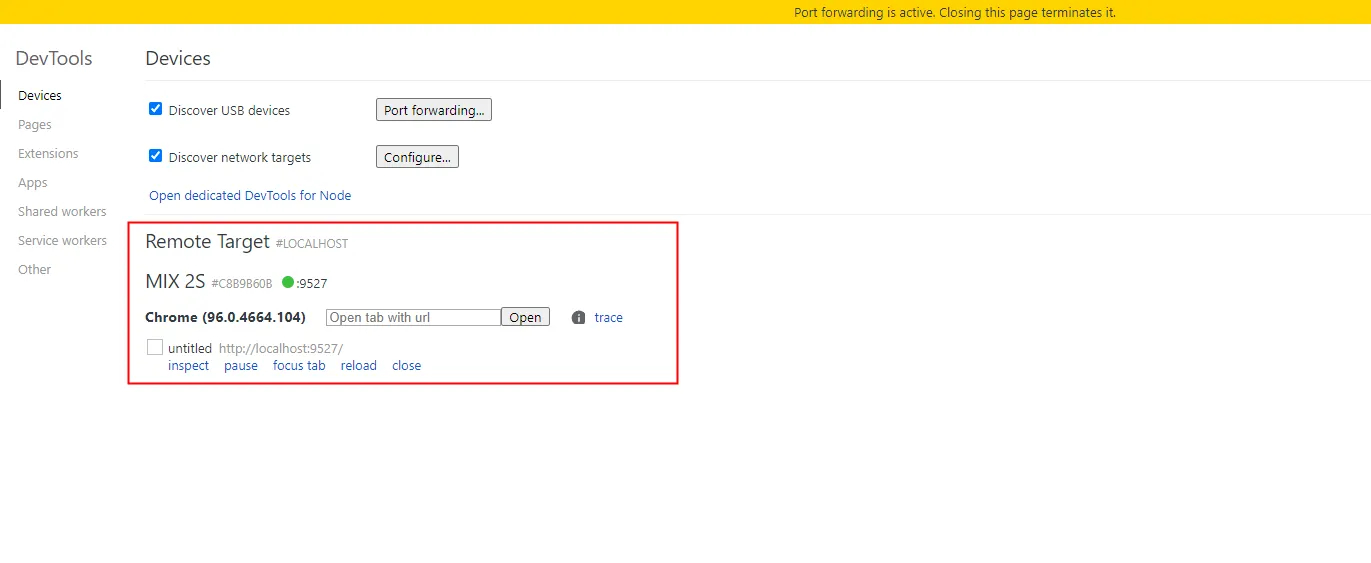Click focus tab link
Image resolution: width=1371 pixels, height=563 pixels.
[299, 366]
